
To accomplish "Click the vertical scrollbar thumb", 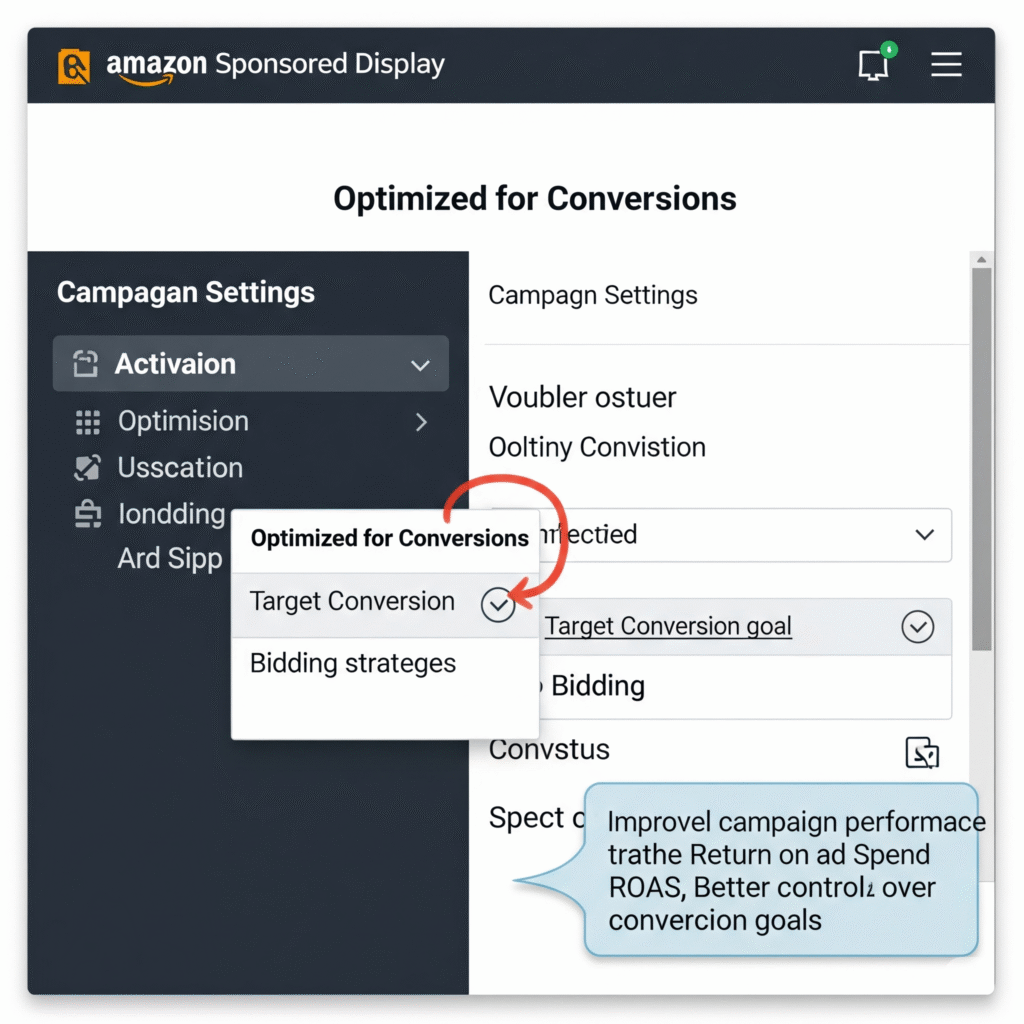I will pos(981,458).
